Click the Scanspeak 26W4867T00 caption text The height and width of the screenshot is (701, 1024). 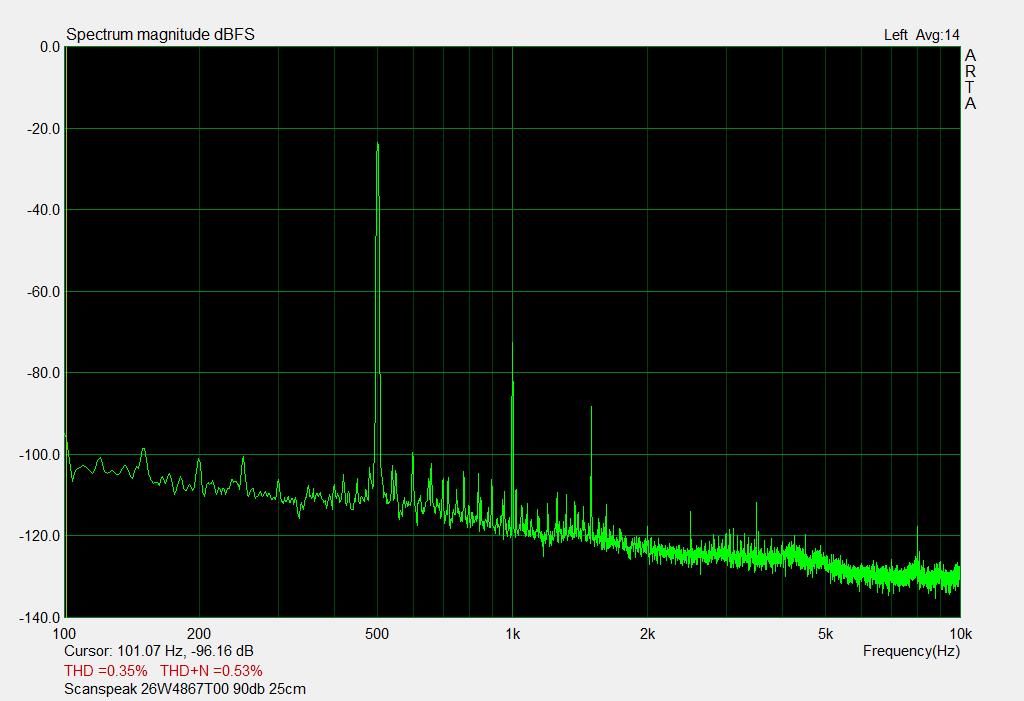(185, 689)
